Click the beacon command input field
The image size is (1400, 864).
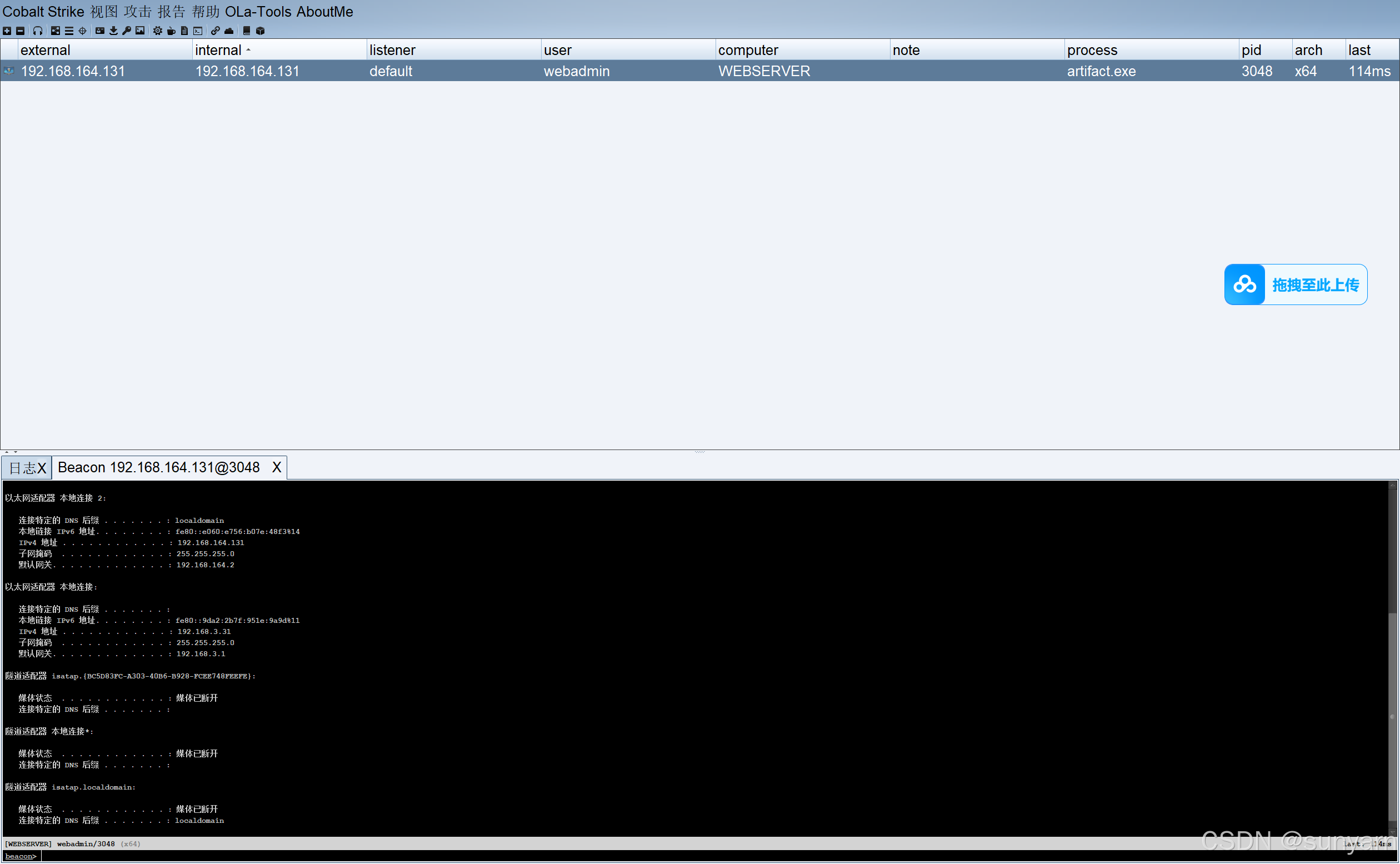(686, 856)
